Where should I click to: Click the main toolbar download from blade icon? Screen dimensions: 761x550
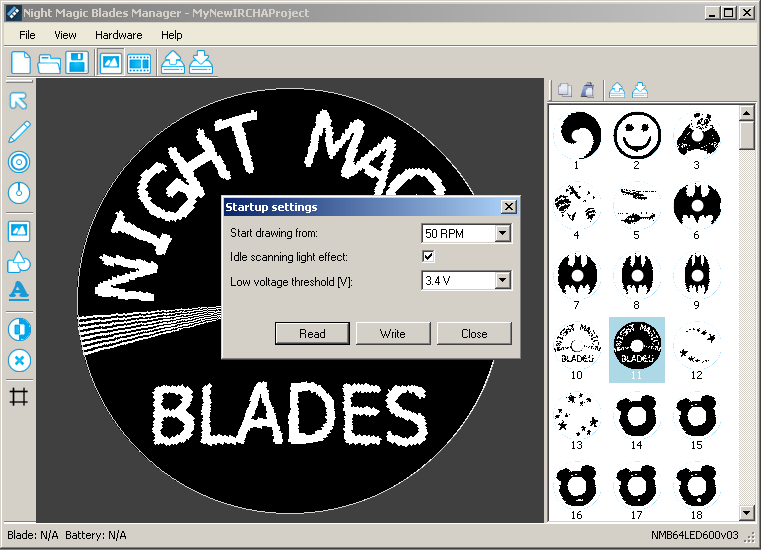pos(201,63)
